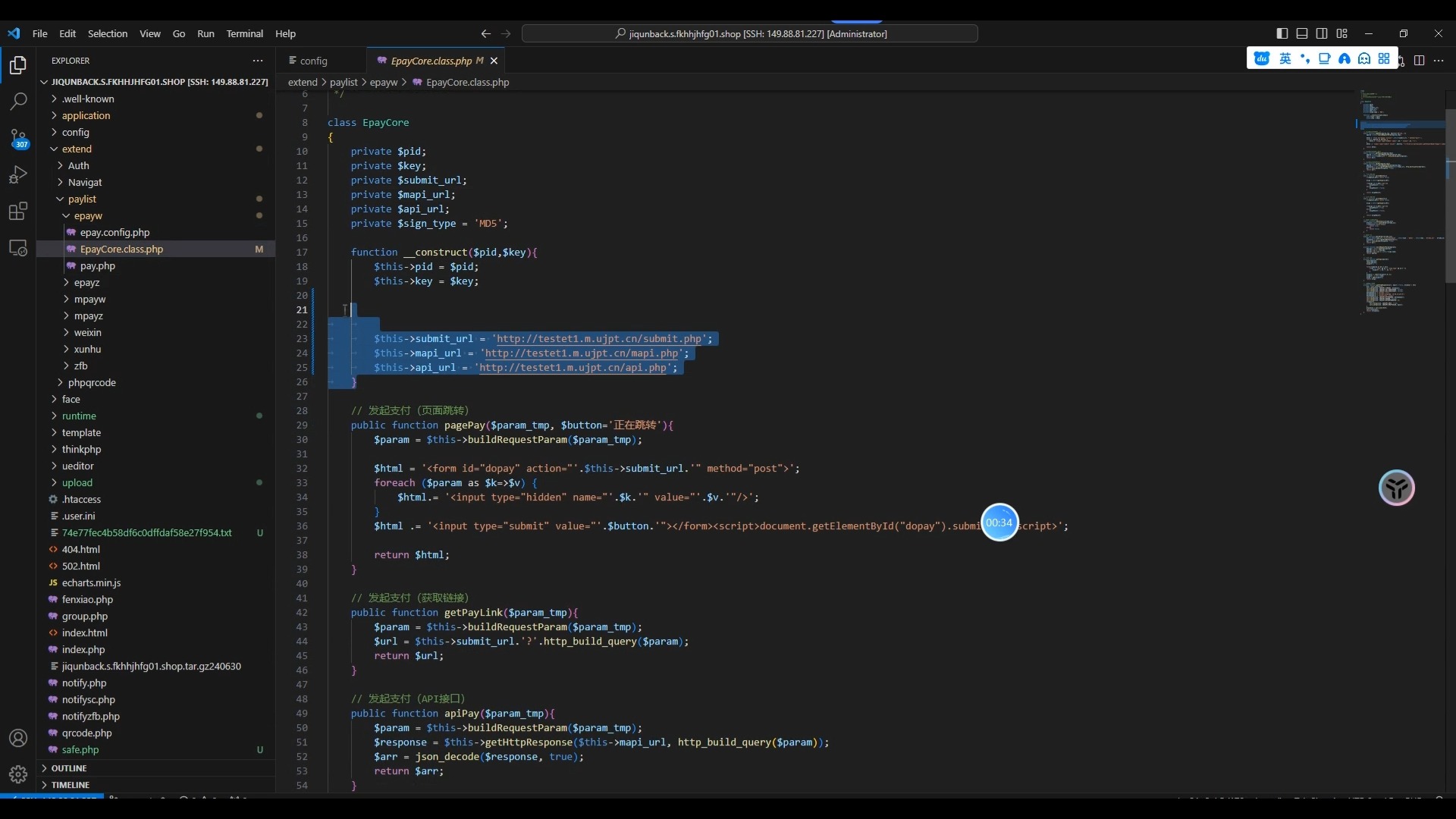Toggle the bottom panel layout icon

[x=1302, y=33]
